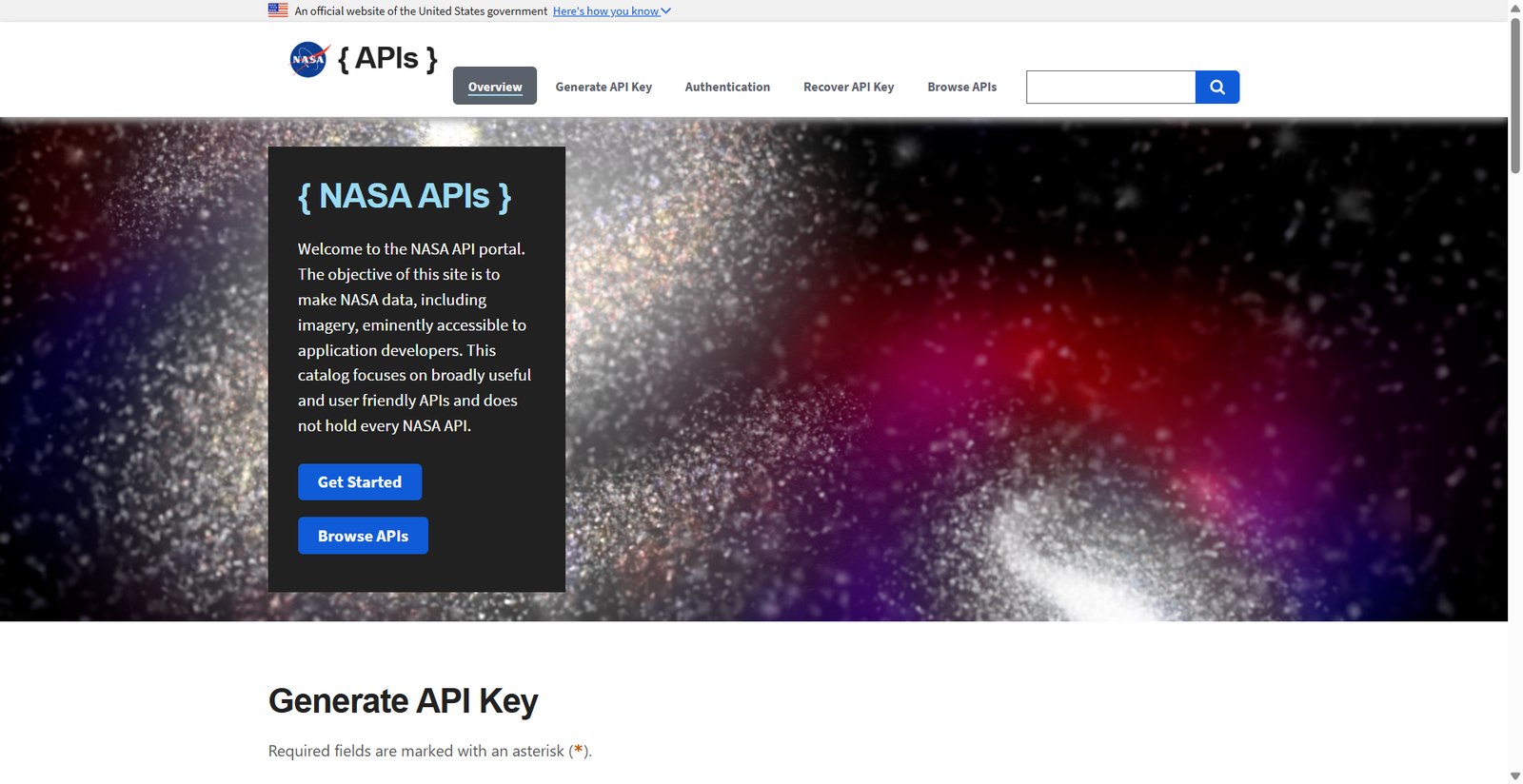Focus the site search input field
The width and height of the screenshot is (1523, 784).
[1111, 87]
